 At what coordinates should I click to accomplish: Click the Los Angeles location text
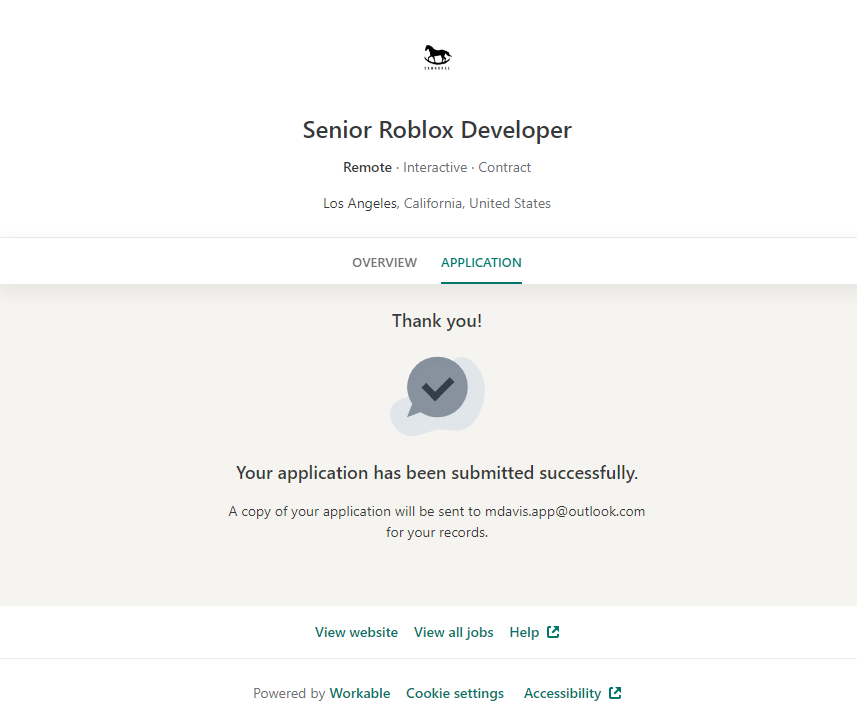pos(361,203)
